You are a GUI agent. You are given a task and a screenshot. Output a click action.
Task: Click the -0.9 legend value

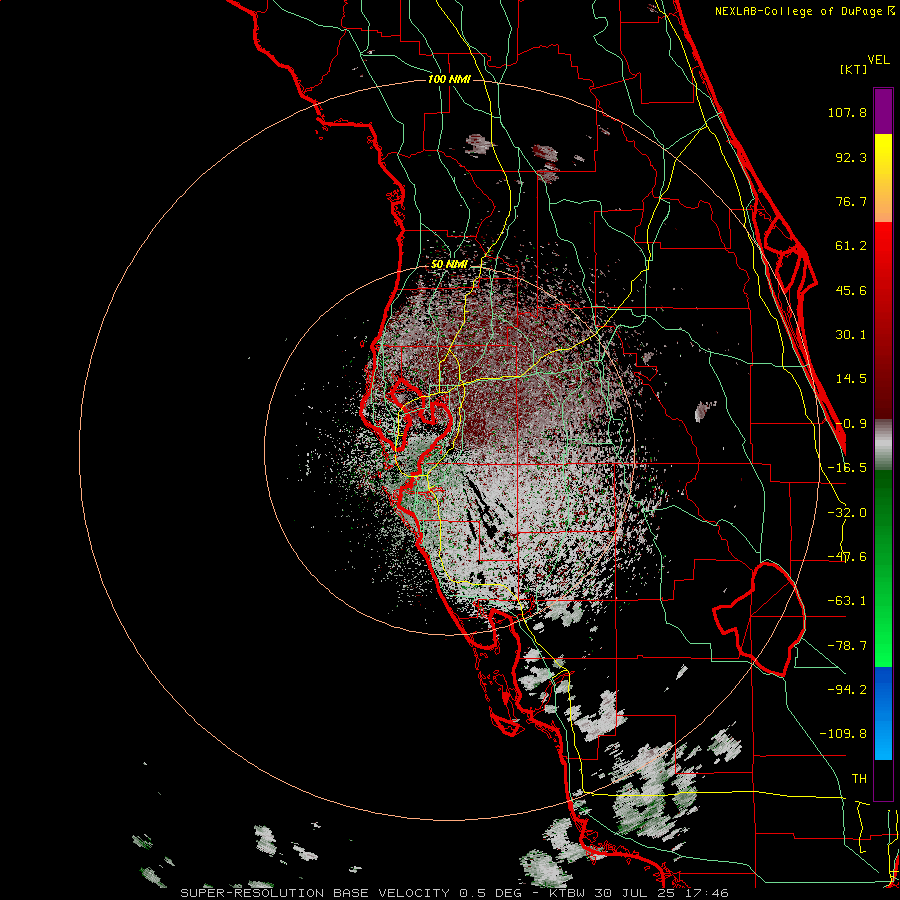[x=851, y=424]
